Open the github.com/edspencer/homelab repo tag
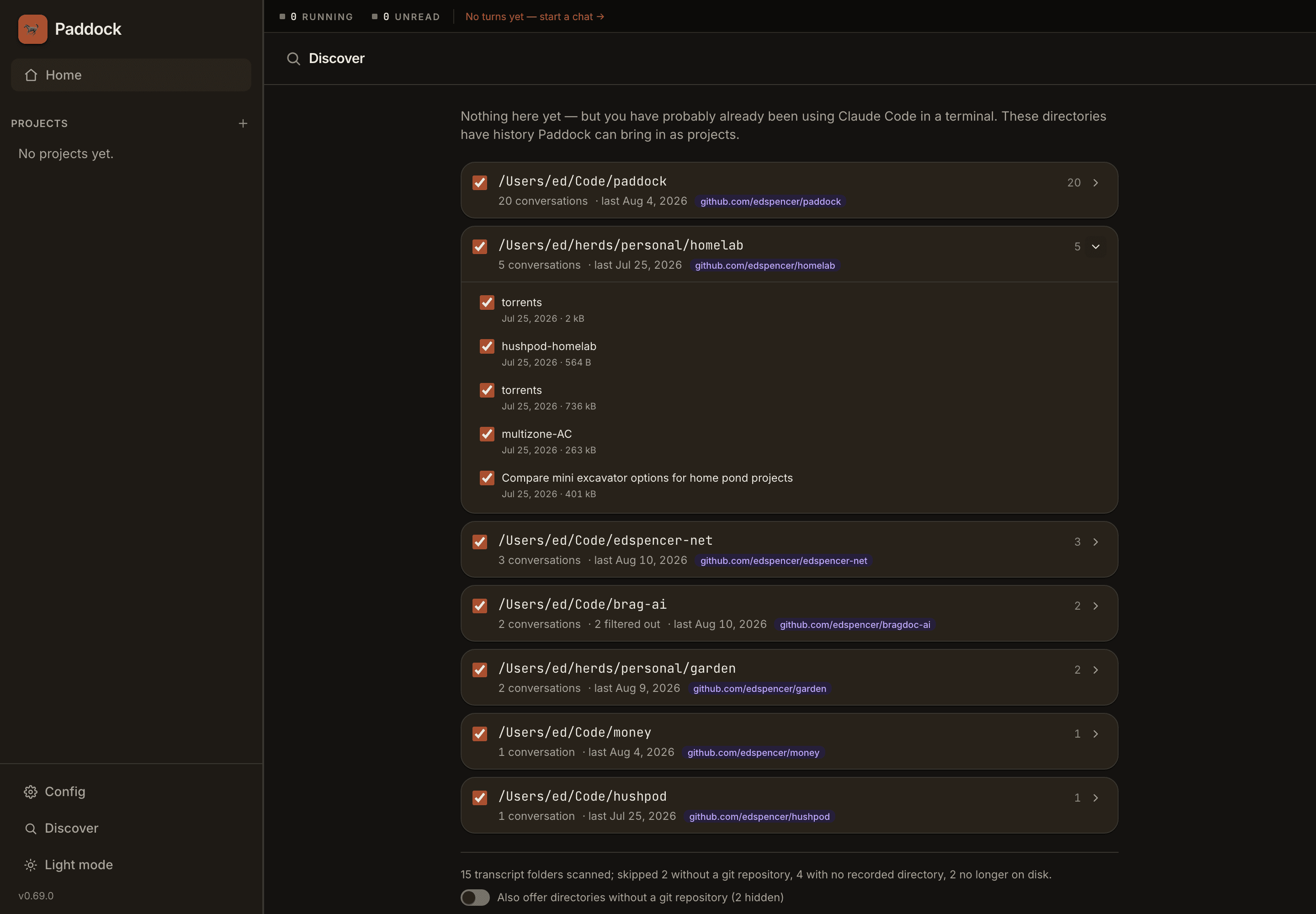The height and width of the screenshot is (914, 1316). (764, 266)
